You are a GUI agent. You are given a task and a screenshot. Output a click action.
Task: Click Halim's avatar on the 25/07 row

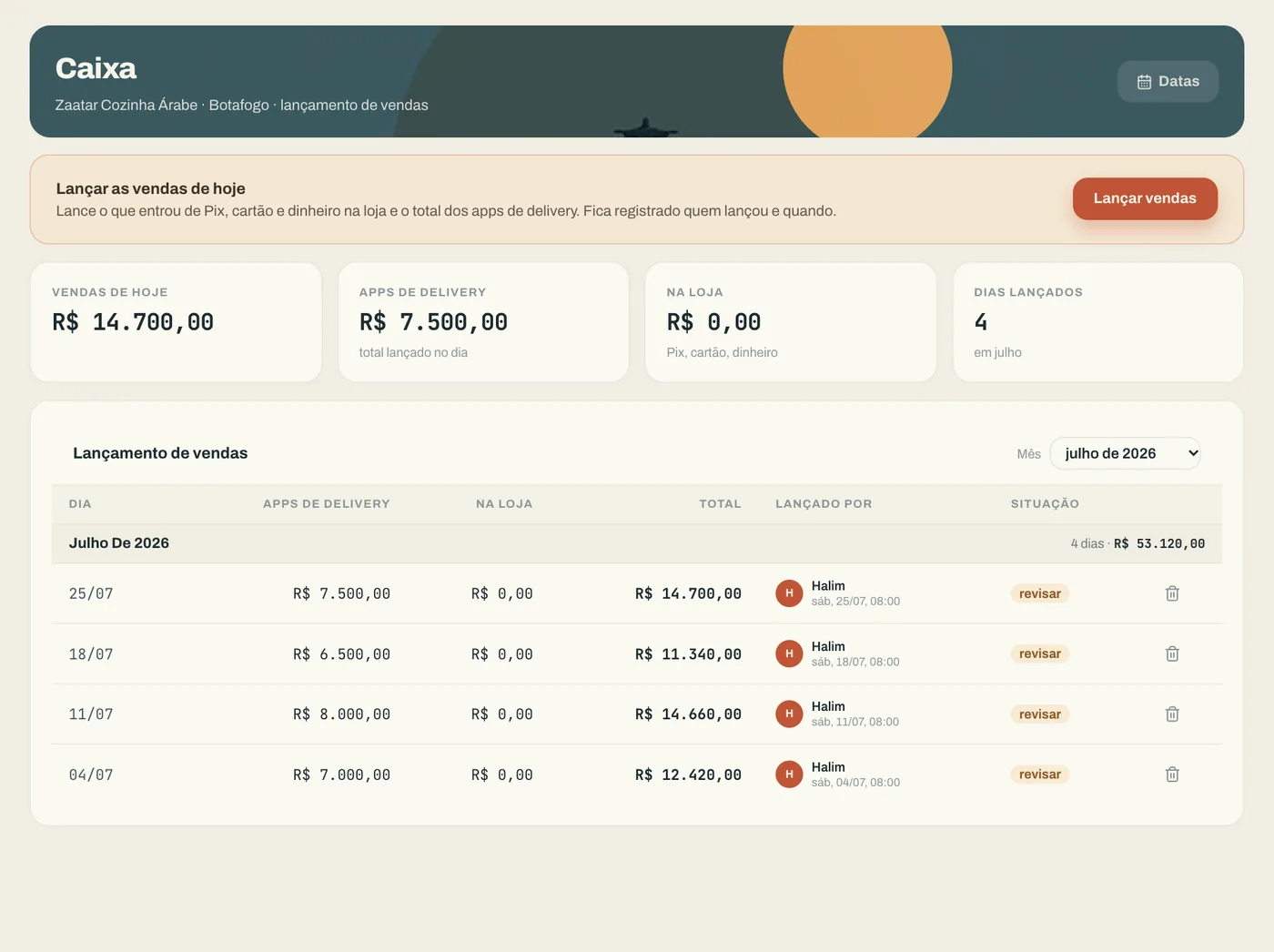(789, 593)
